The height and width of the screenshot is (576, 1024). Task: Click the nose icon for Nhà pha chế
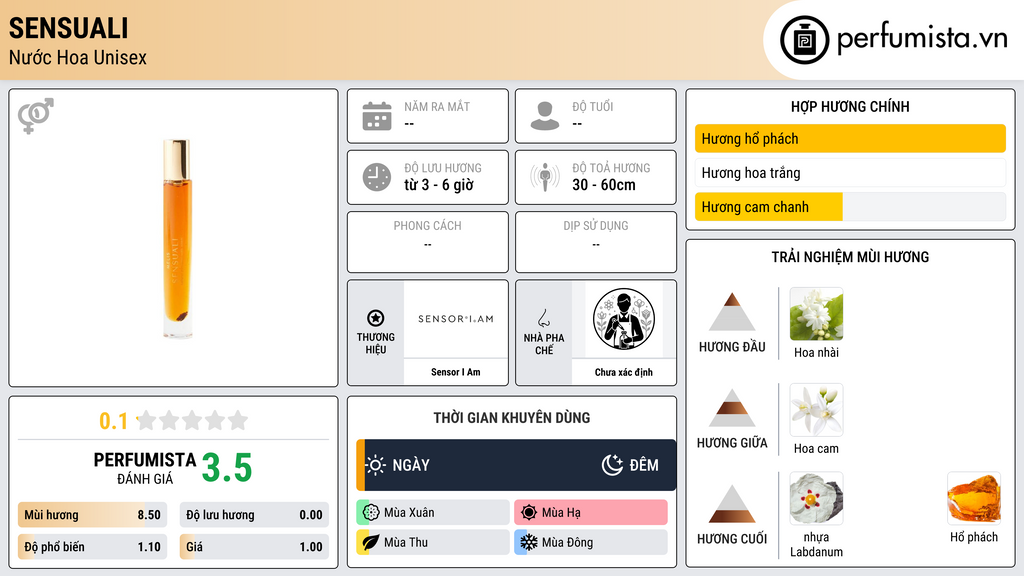[543, 318]
